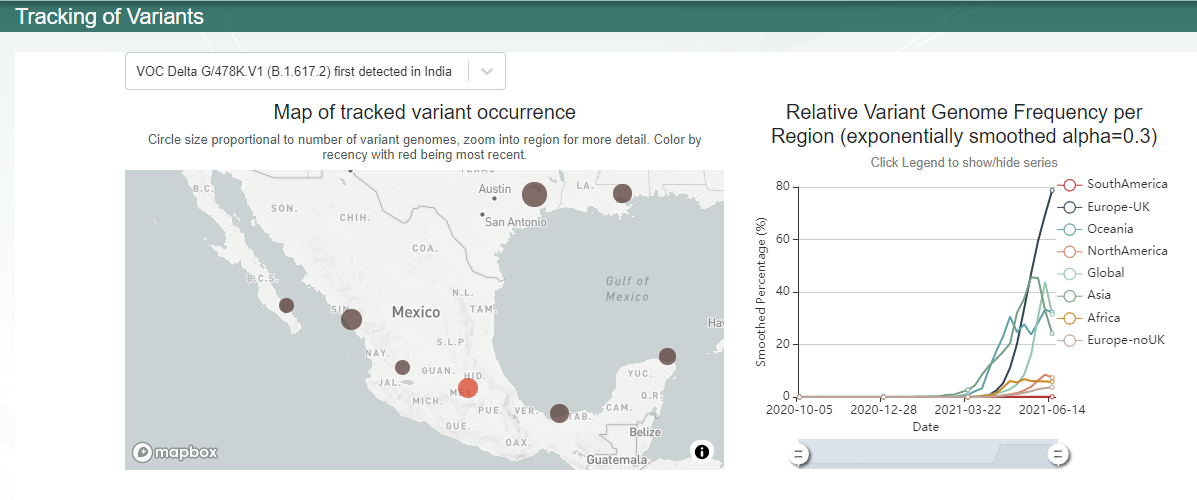Click the variant circle near Louisiana

coord(622,193)
